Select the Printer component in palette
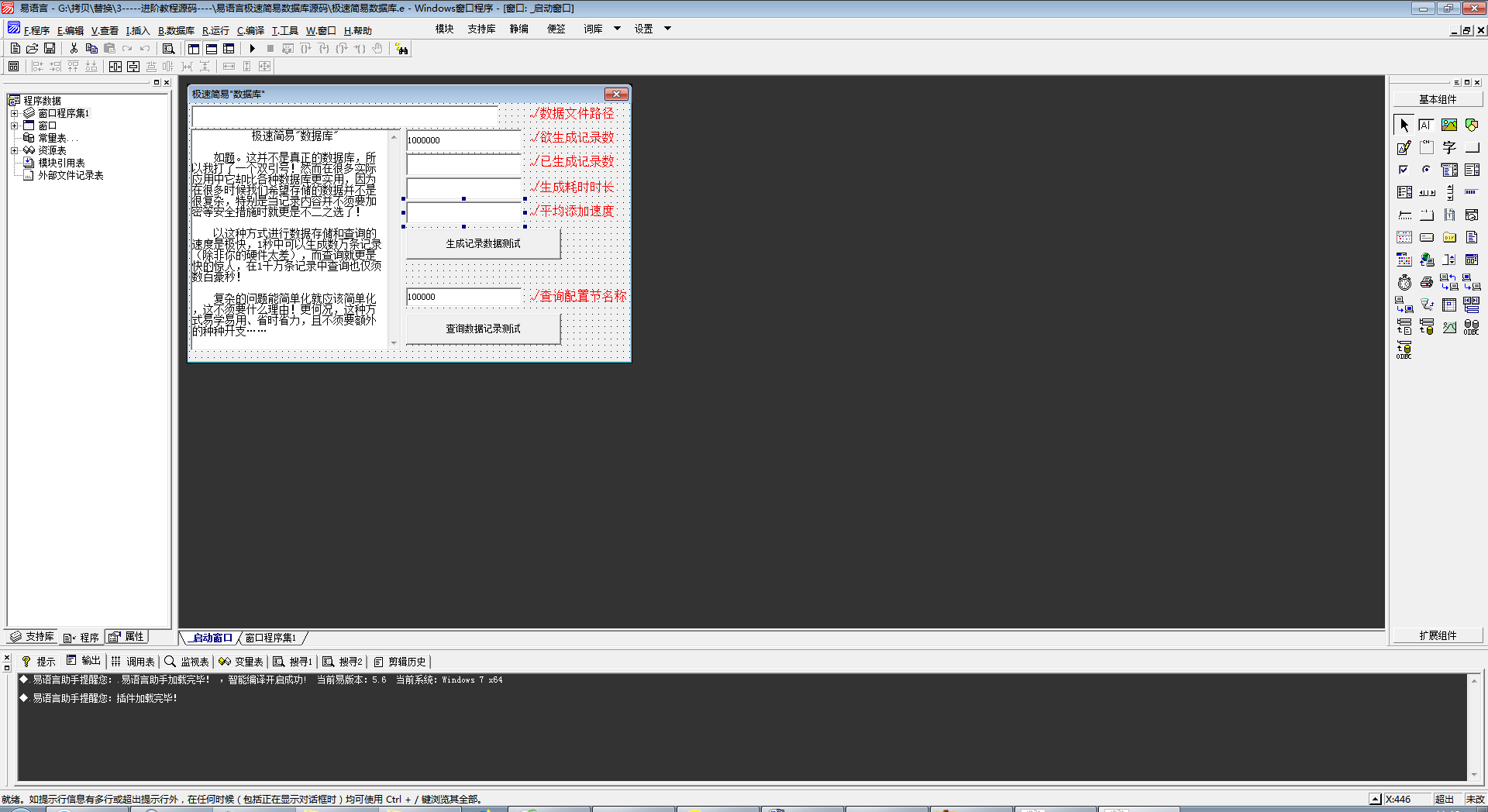The height and width of the screenshot is (812, 1488). pyautogui.click(x=1427, y=282)
